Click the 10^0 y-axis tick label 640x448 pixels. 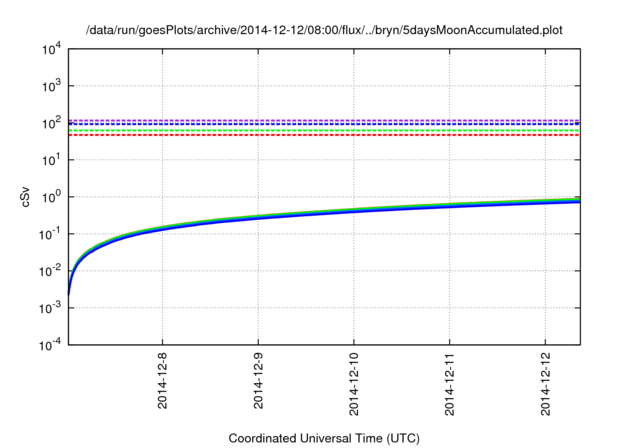pos(52,197)
